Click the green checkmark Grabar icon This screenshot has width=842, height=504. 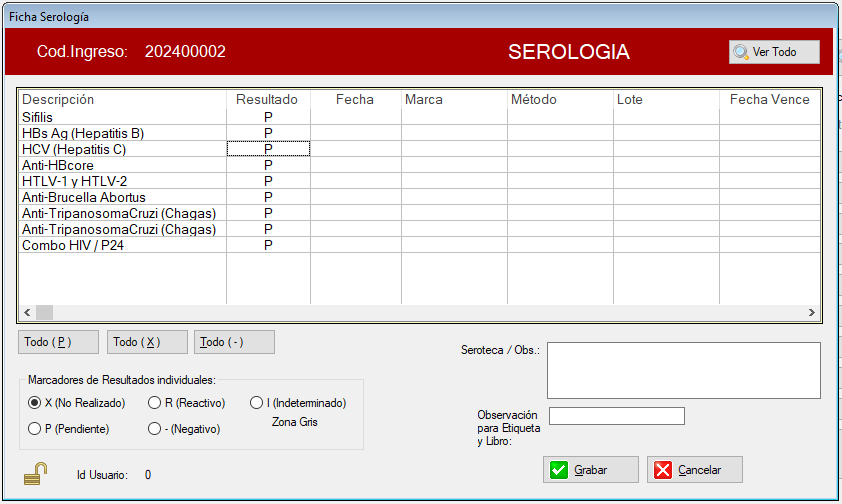[x=559, y=470]
